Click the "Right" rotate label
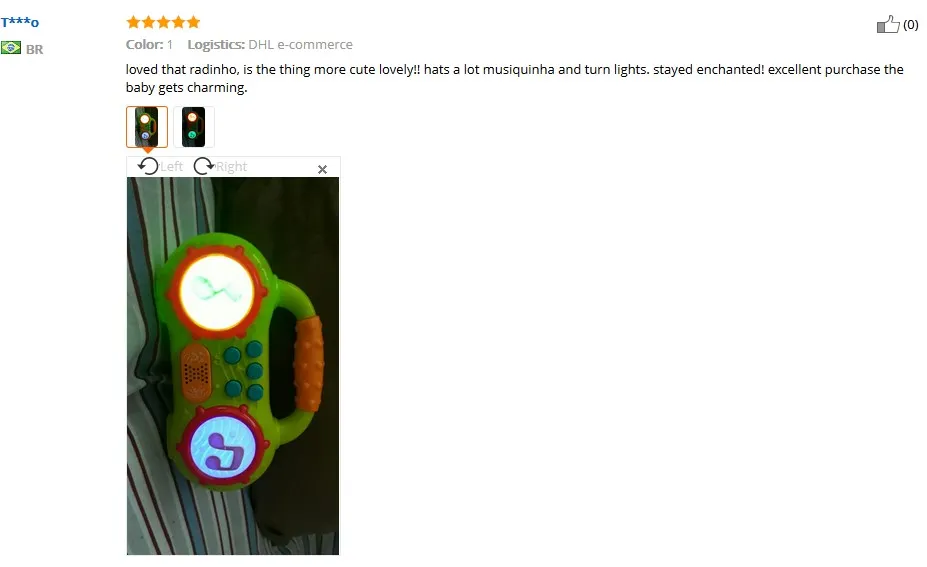This screenshot has height=567, width=927. click(x=231, y=167)
